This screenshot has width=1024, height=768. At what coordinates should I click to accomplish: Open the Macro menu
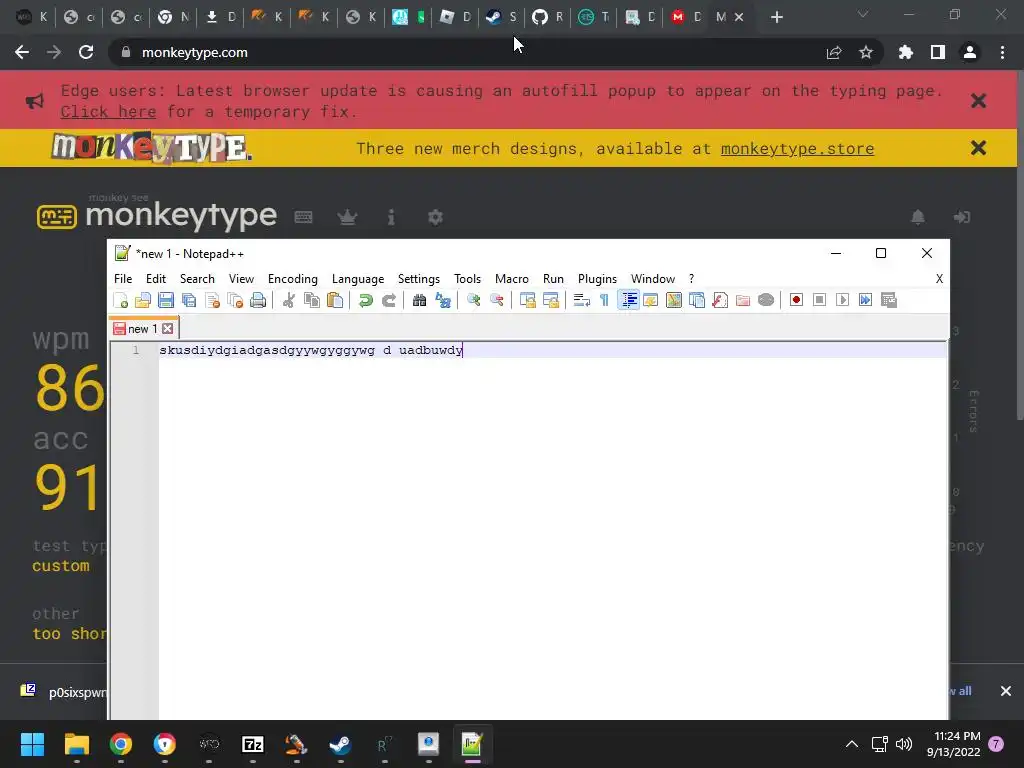[x=511, y=279]
